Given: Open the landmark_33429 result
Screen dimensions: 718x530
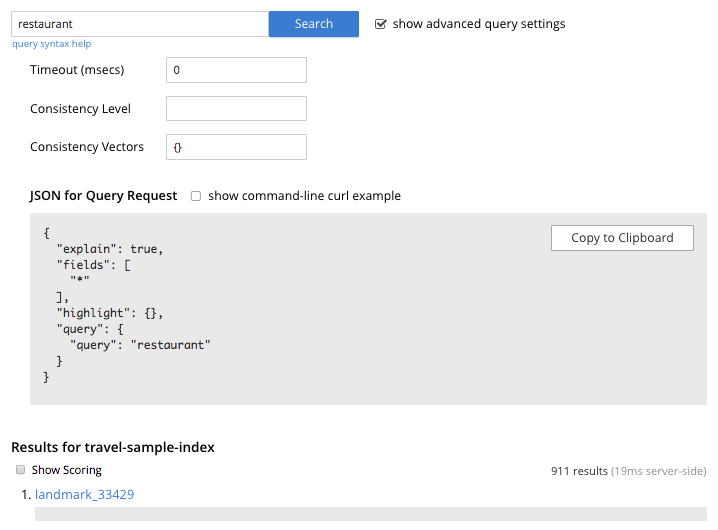Looking at the screenshot, I should 84,494.
